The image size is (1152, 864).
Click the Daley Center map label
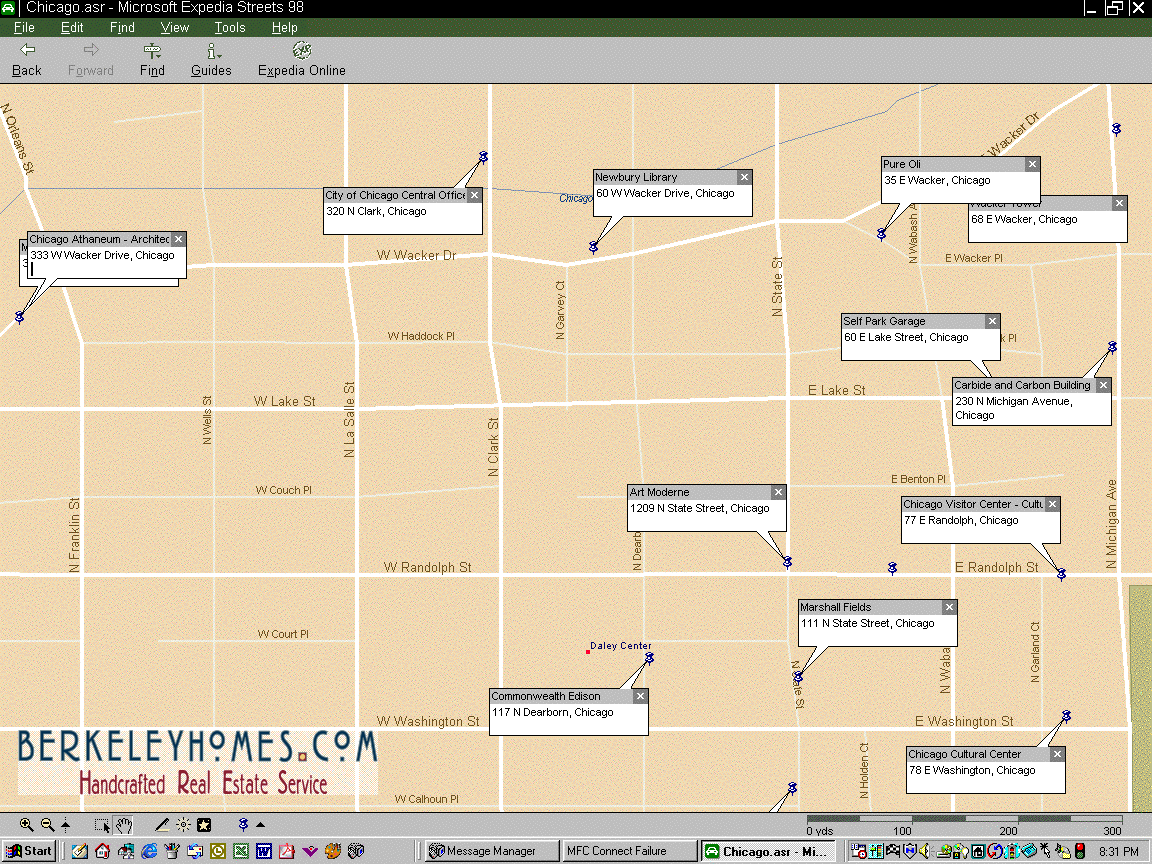tap(620, 646)
